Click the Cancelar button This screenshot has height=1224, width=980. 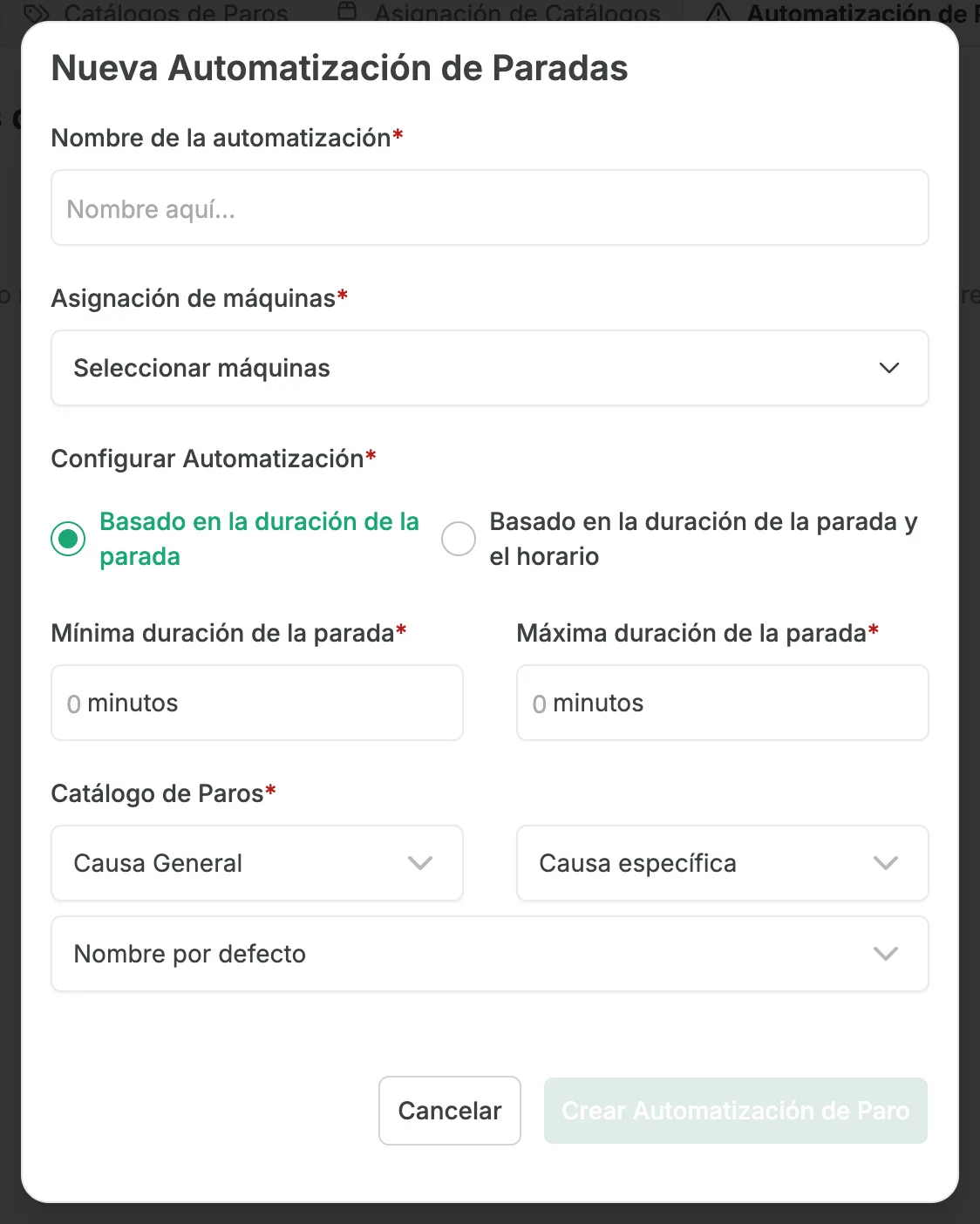tap(450, 1111)
